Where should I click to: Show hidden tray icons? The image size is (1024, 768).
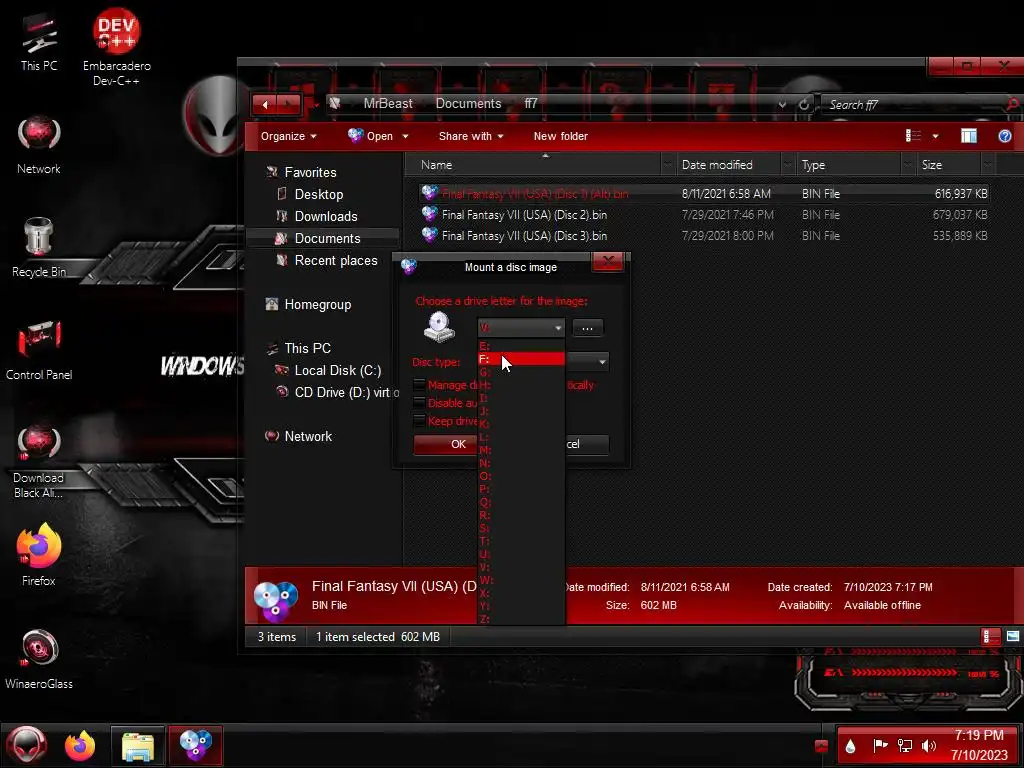tap(822, 746)
